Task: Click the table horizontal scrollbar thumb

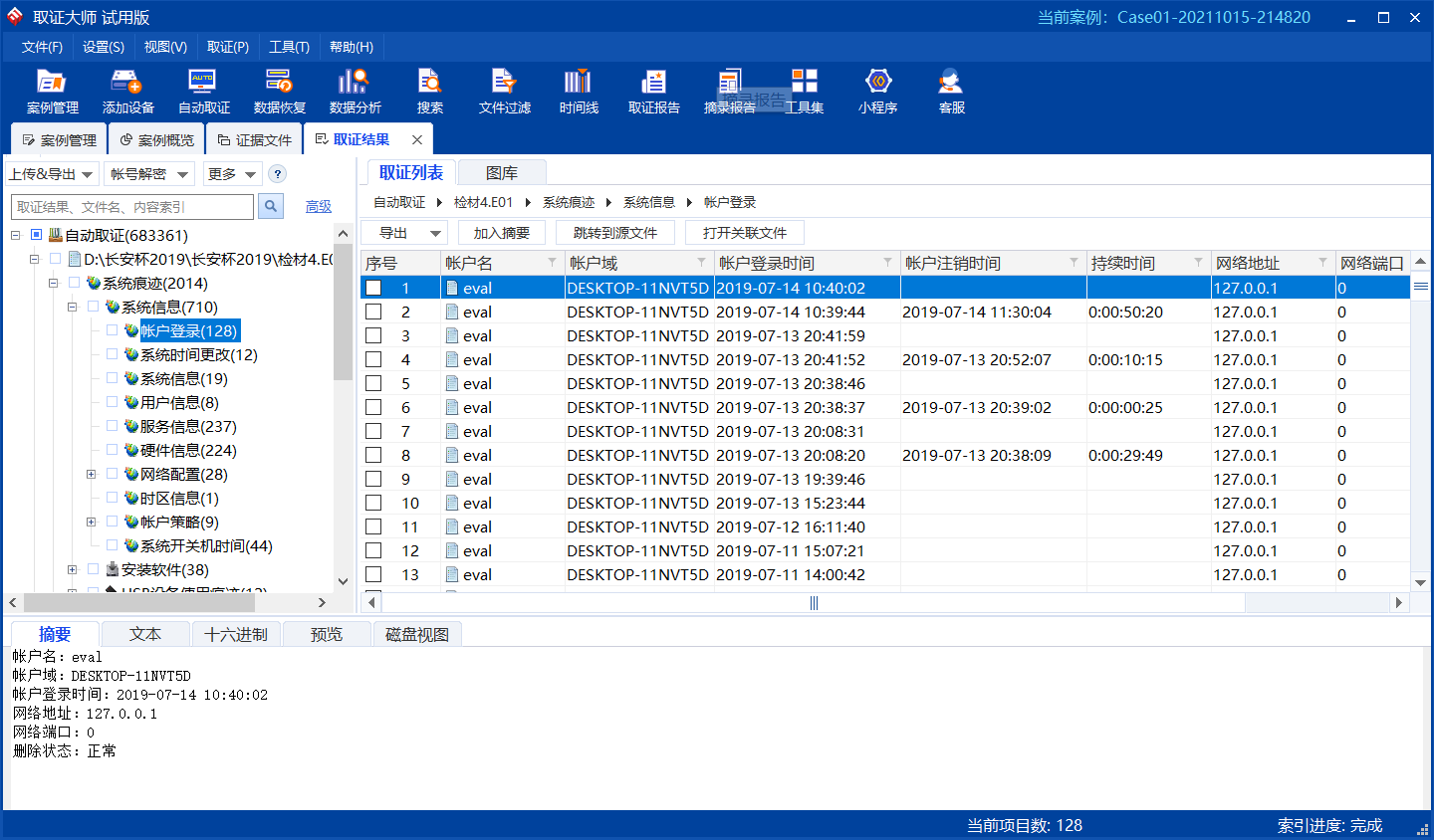Action: 814,603
